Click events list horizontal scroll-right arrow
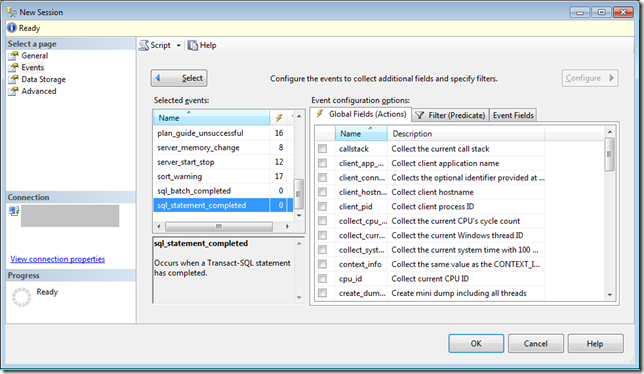The width and height of the screenshot is (644, 374). tap(287, 226)
